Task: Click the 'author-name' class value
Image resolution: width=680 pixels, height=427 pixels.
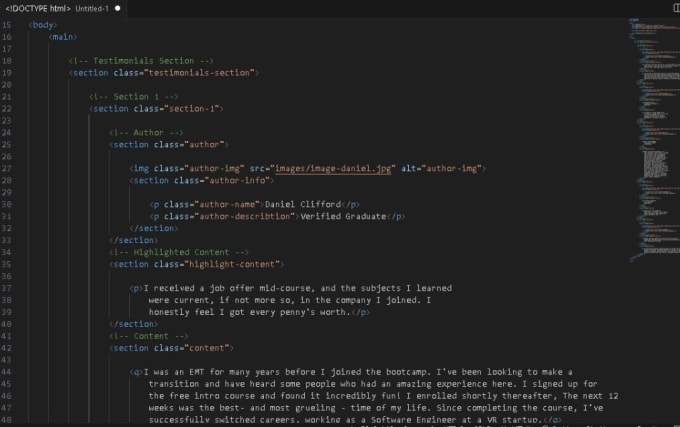Action: tap(227, 205)
